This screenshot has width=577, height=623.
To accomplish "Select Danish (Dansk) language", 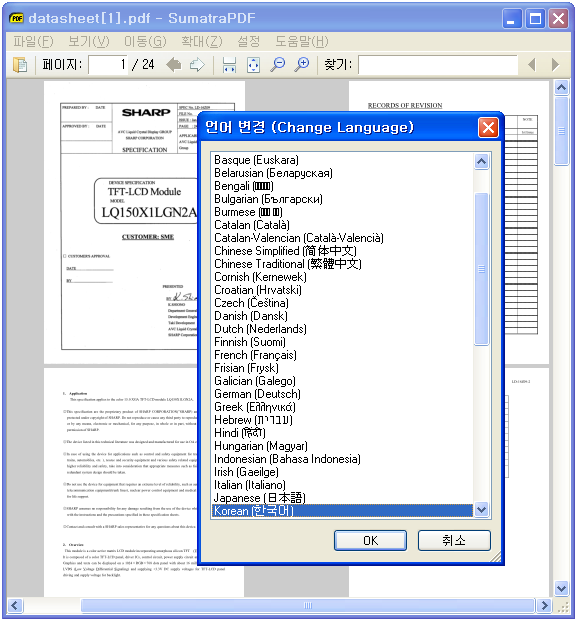I will coord(342,316).
